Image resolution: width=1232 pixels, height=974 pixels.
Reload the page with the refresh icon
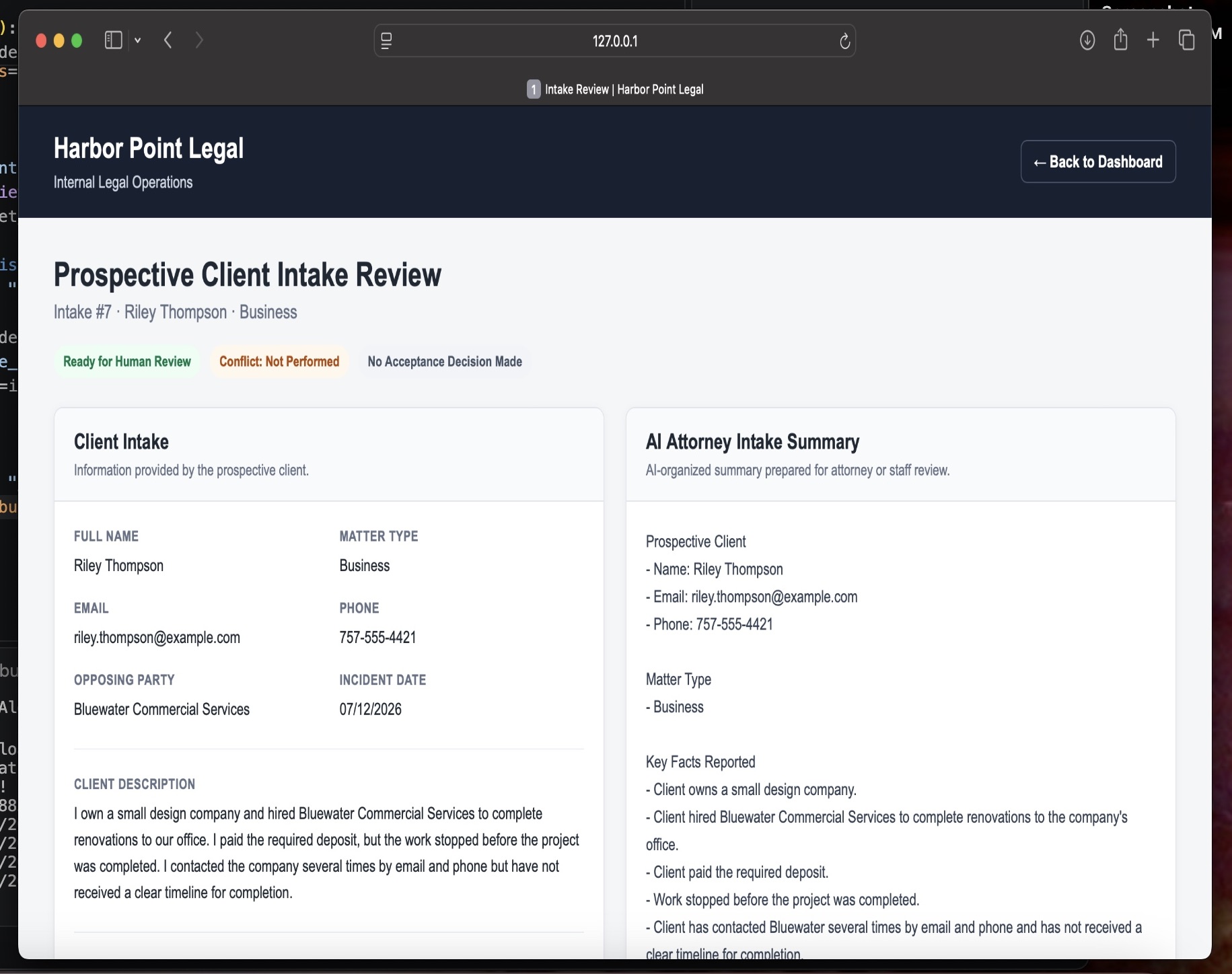point(845,41)
